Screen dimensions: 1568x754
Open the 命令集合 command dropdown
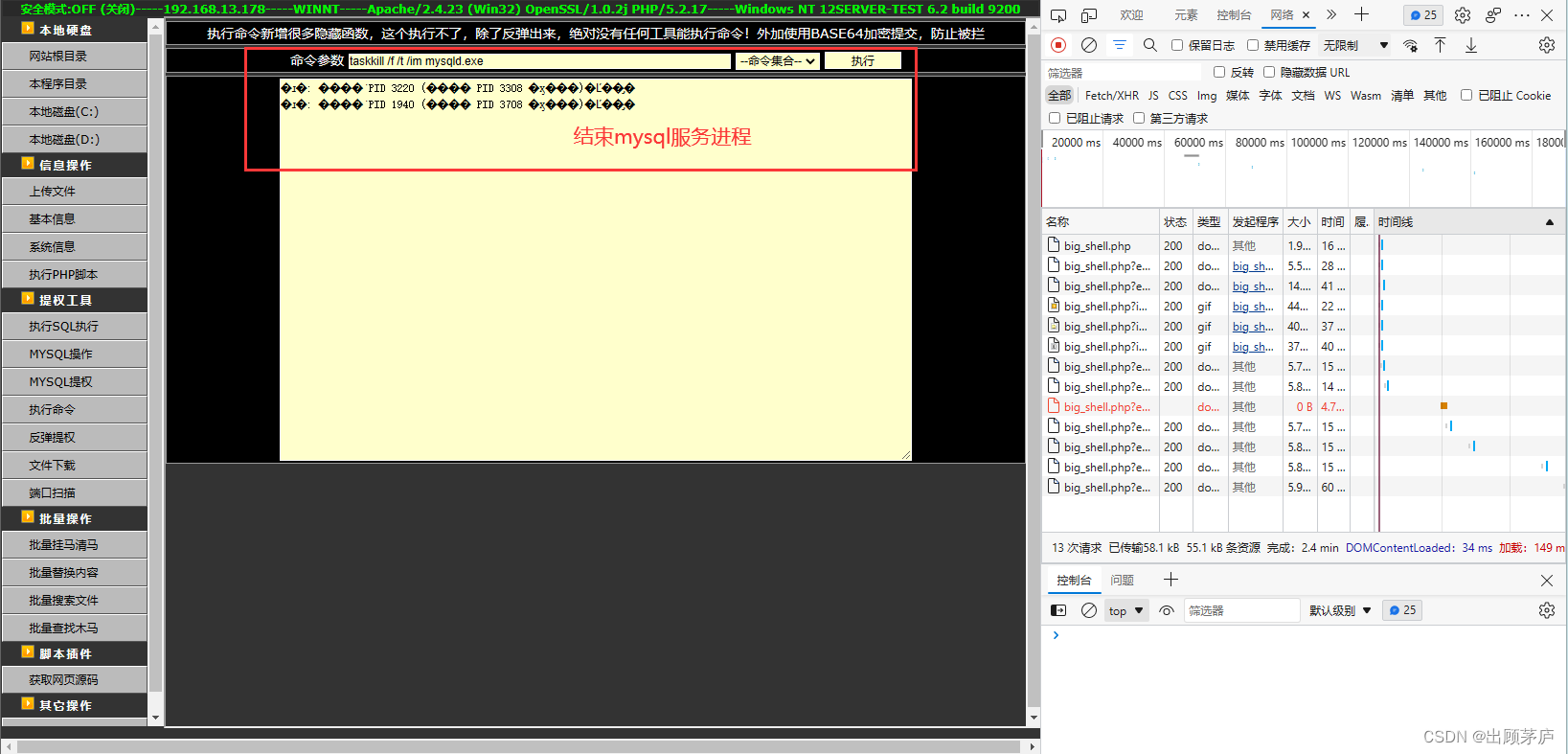pyautogui.click(x=778, y=61)
